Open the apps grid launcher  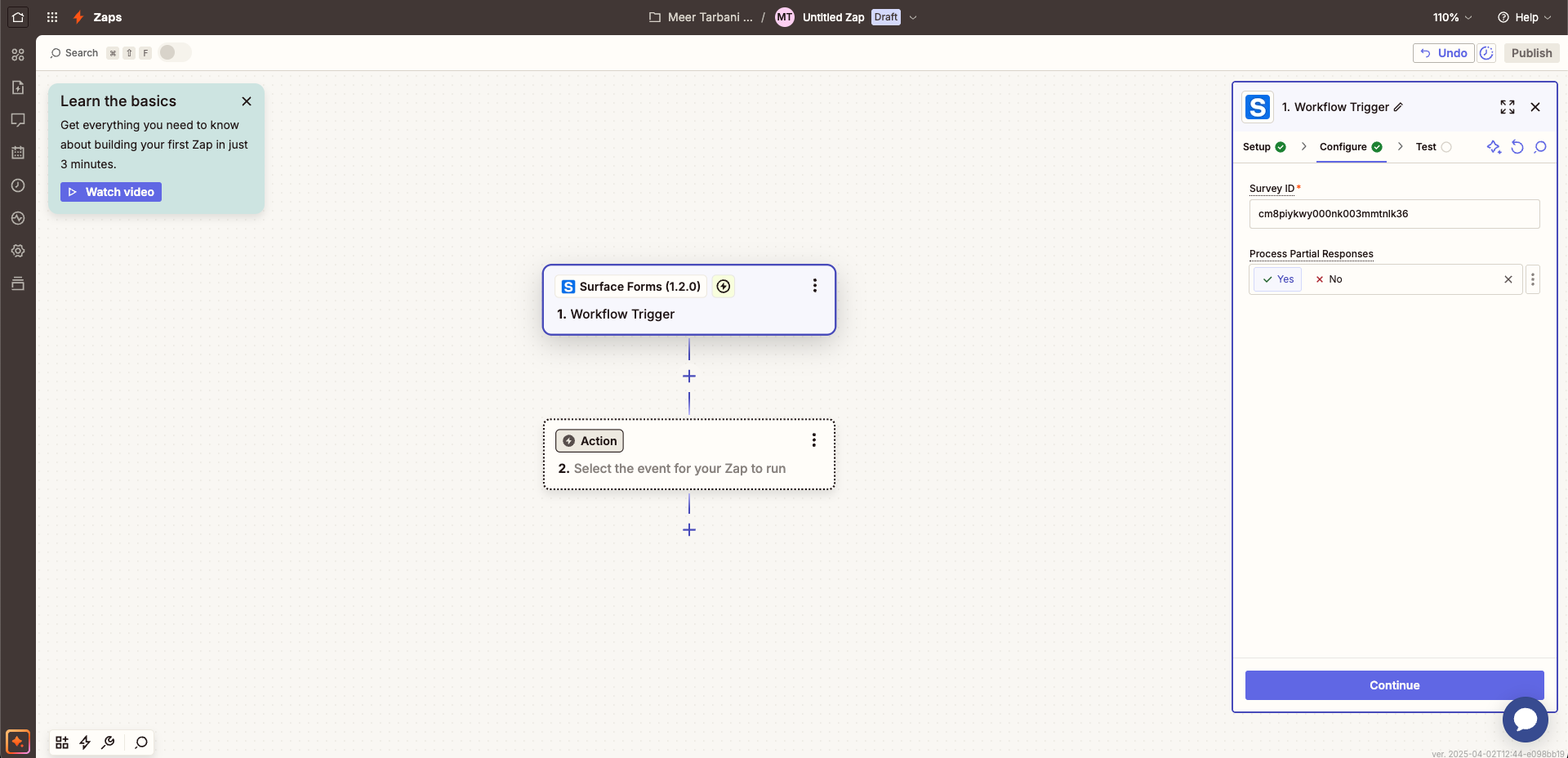coord(52,17)
